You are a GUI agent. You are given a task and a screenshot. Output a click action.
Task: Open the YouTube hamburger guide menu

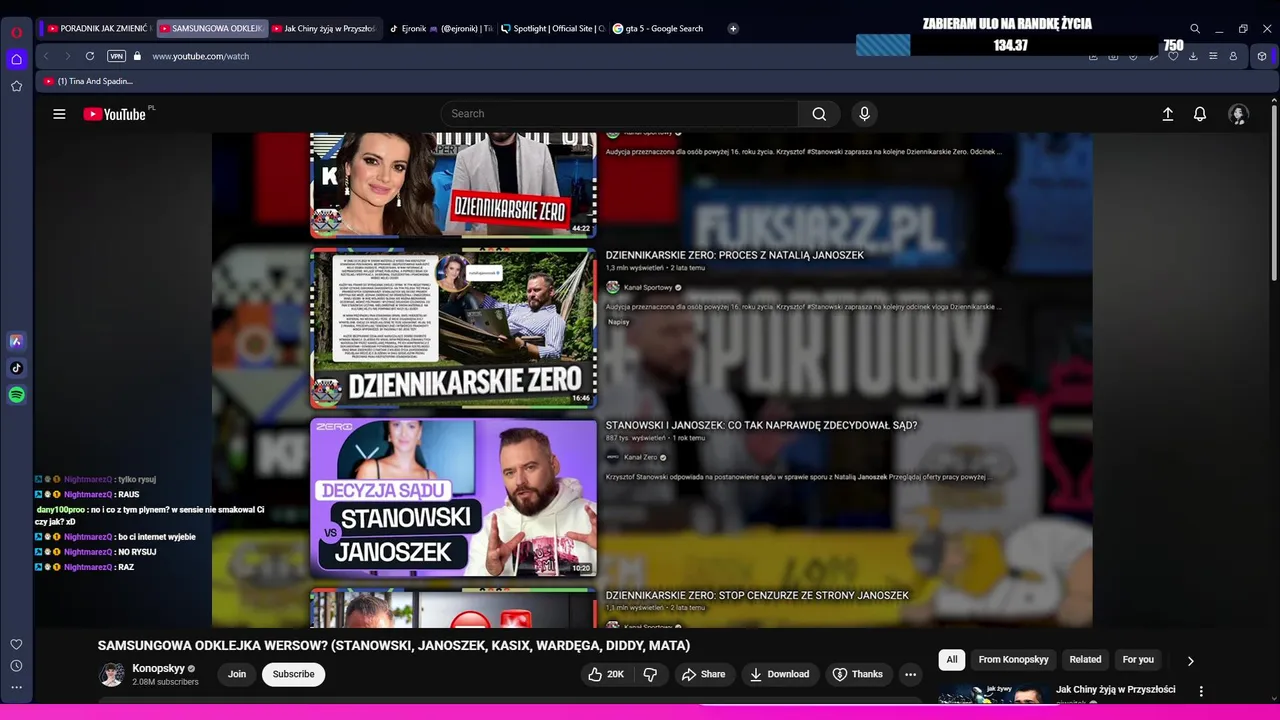click(59, 114)
